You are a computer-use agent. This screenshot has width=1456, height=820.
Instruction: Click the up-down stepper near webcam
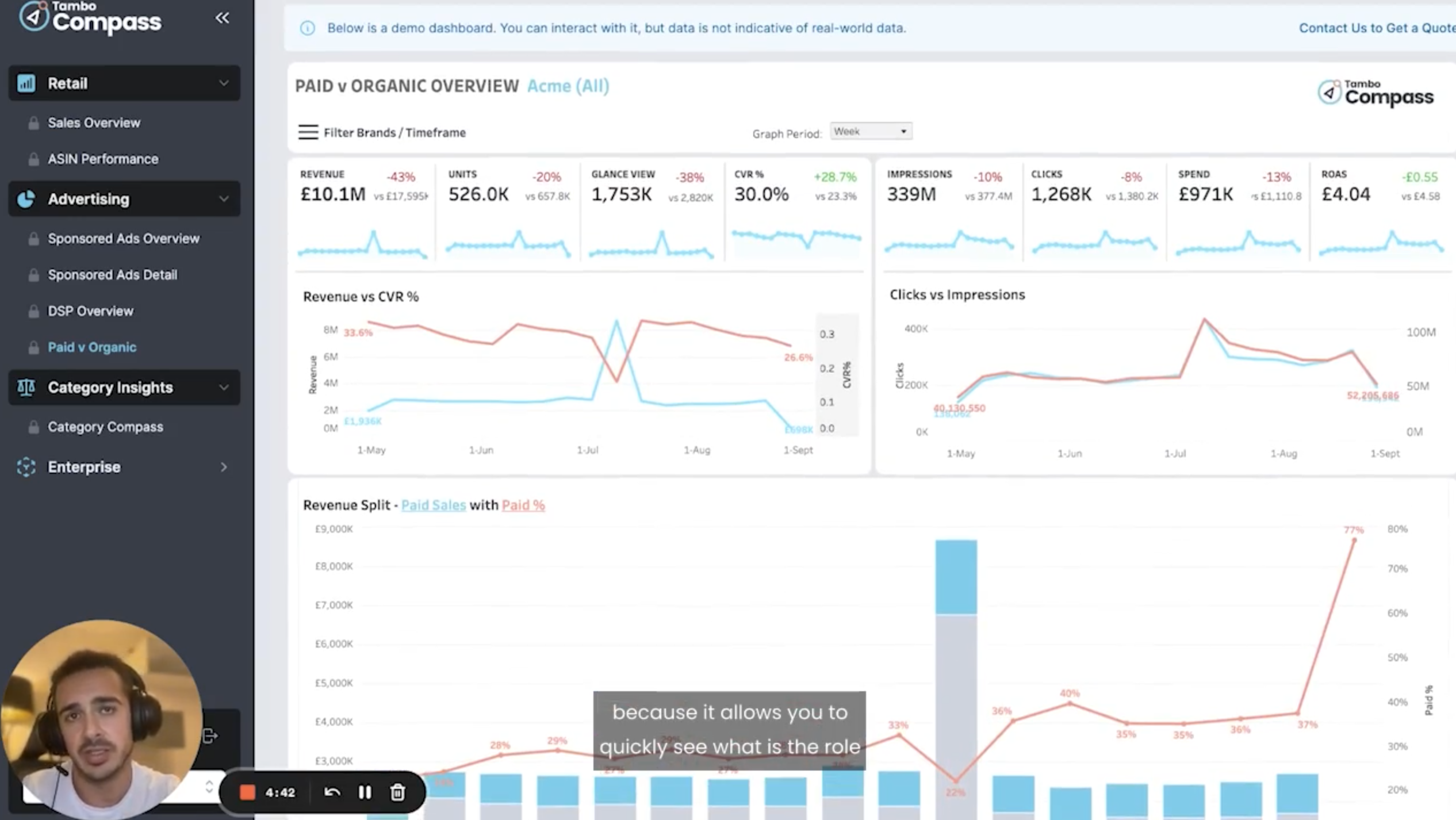[x=209, y=787]
